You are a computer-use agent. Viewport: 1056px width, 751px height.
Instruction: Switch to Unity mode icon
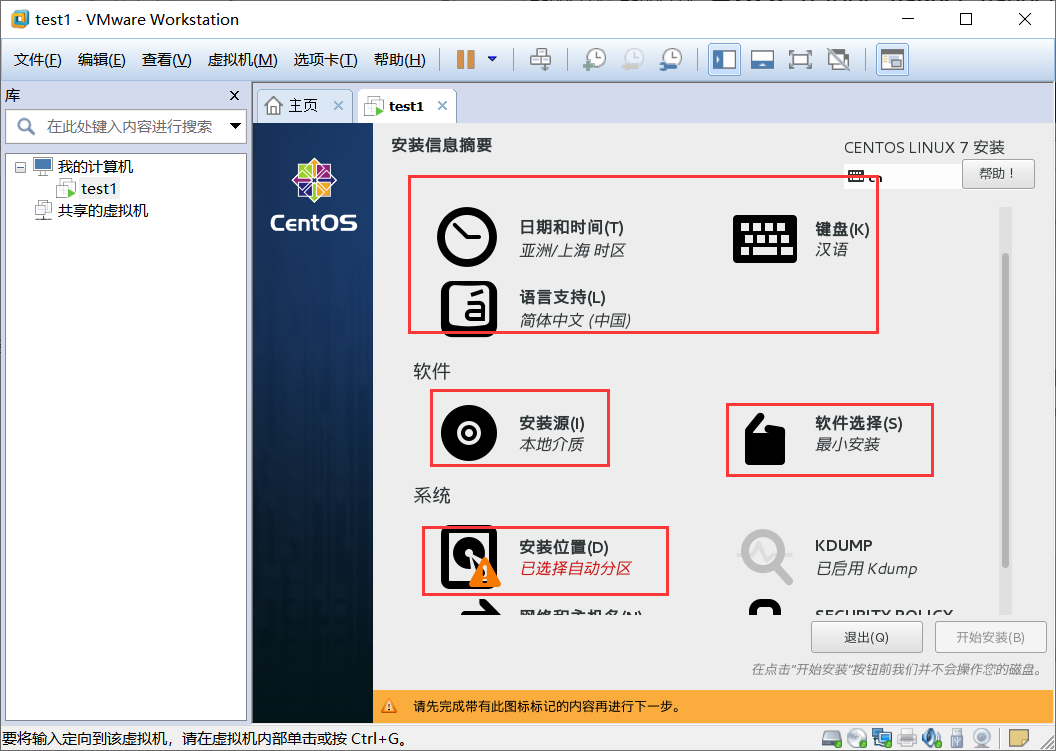[838, 59]
